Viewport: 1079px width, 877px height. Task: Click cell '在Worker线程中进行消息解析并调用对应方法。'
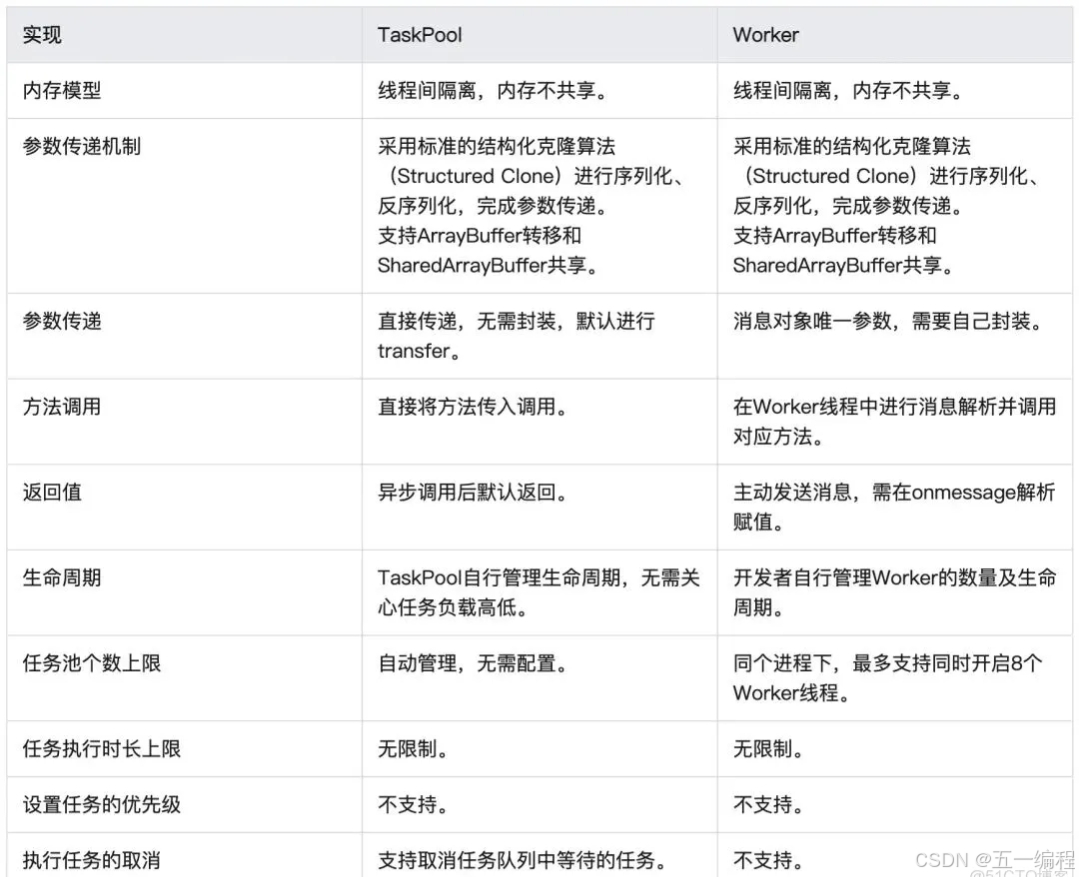[895, 421]
